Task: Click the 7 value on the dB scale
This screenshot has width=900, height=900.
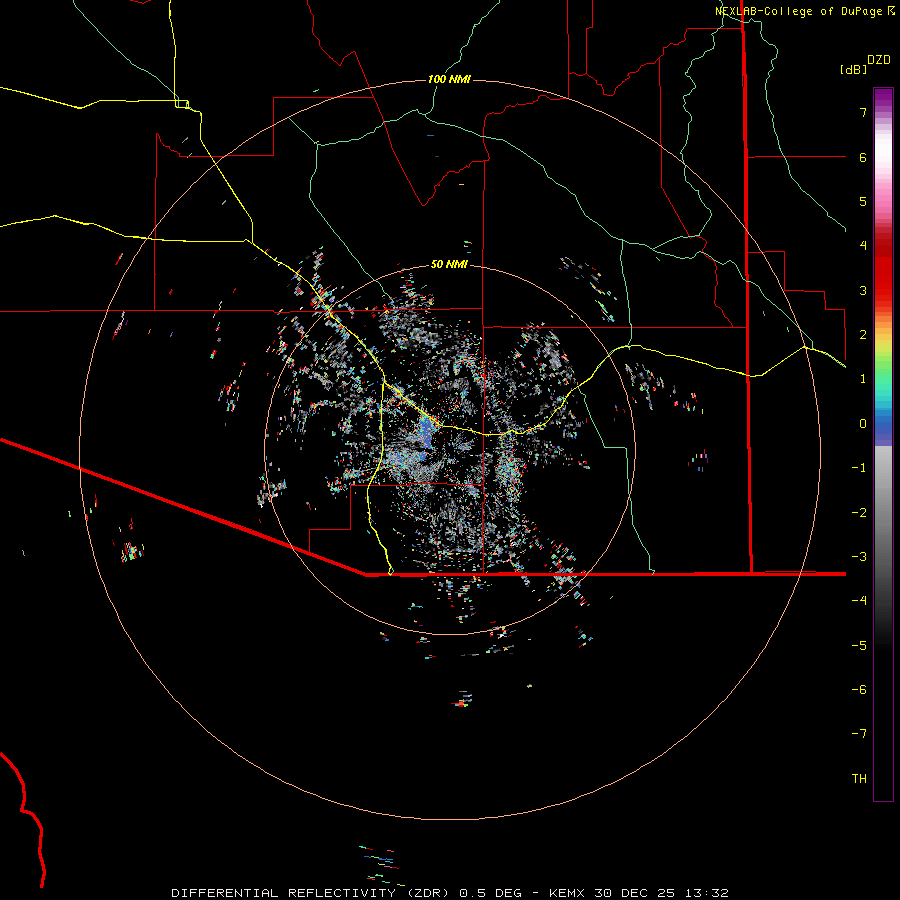Action: point(861,113)
